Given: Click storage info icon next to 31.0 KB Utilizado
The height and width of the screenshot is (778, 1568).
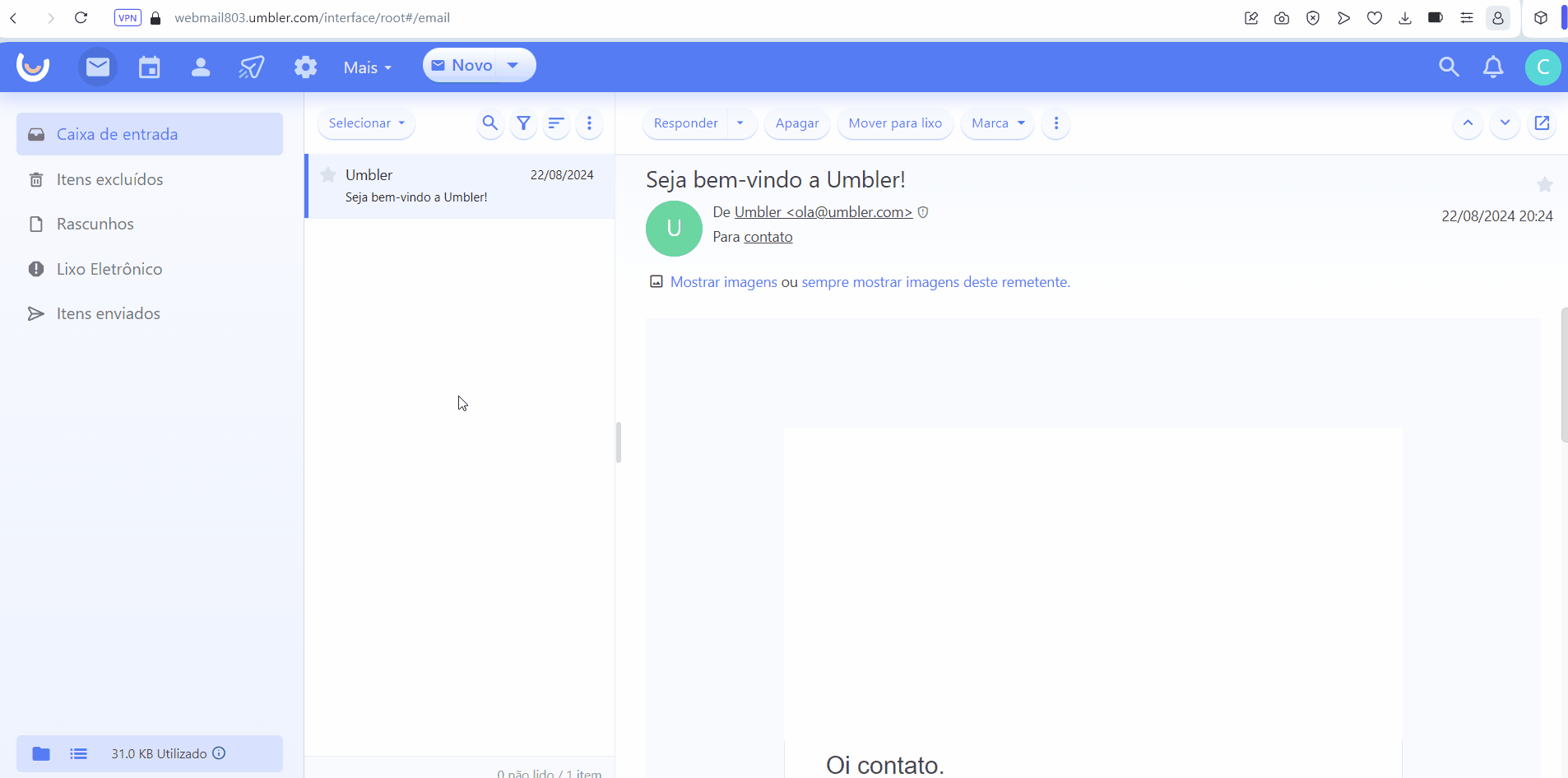Looking at the screenshot, I should [219, 753].
